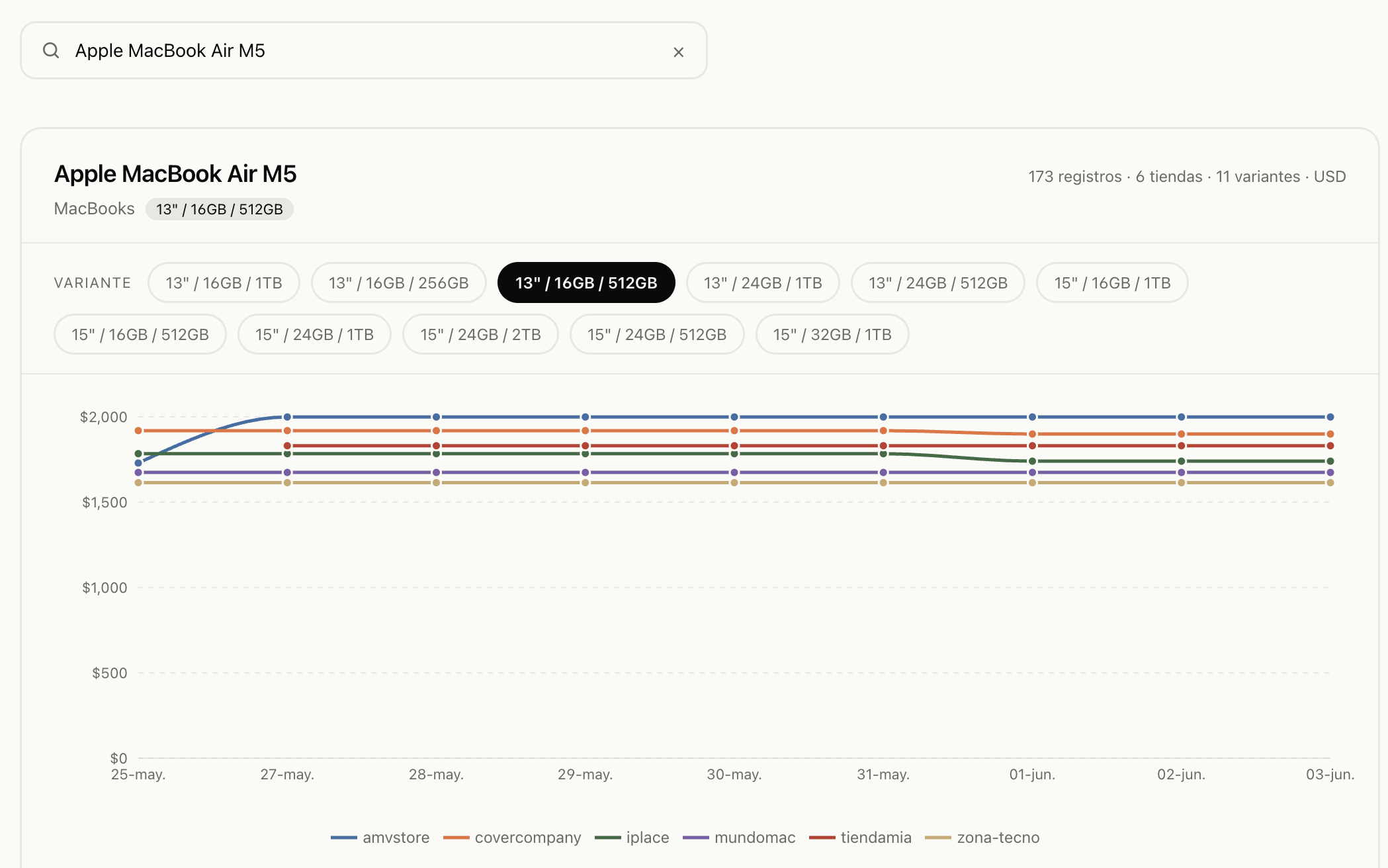
Task: Click mundomac data point on 29-may.
Action: point(586,472)
